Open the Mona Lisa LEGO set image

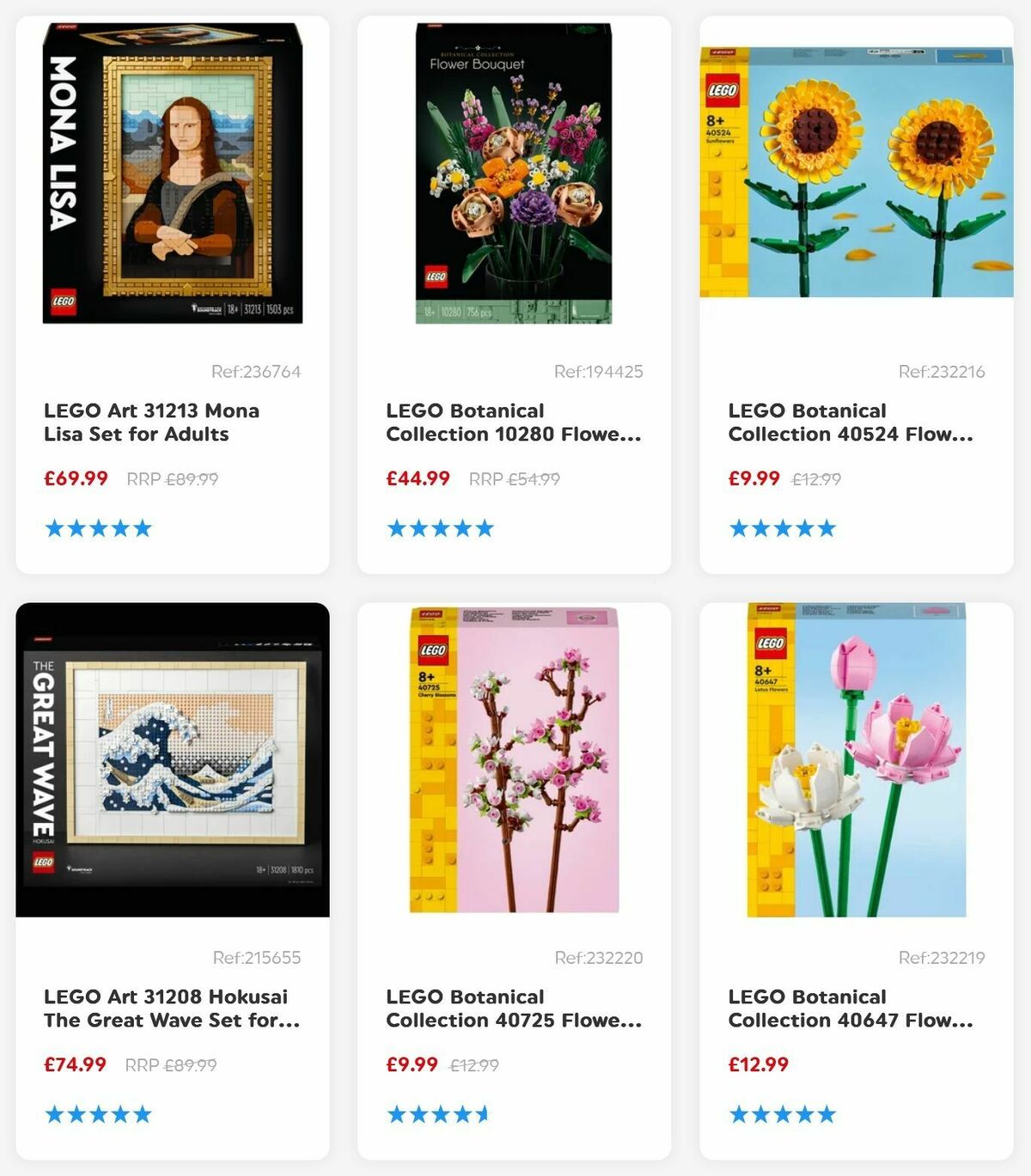point(173,173)
